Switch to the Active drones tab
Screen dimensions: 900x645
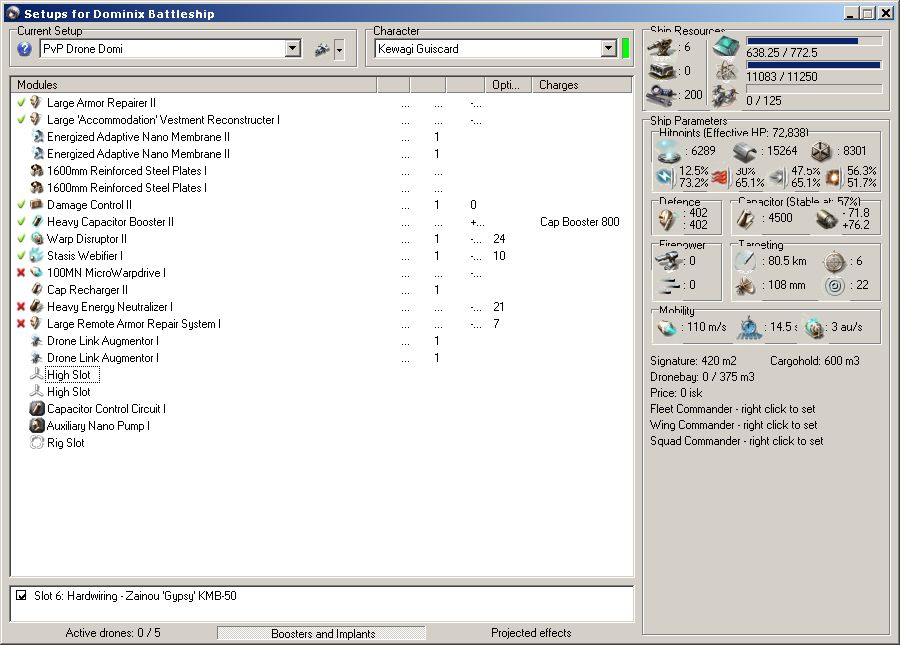pyautogui.click(x=113, y=633)
